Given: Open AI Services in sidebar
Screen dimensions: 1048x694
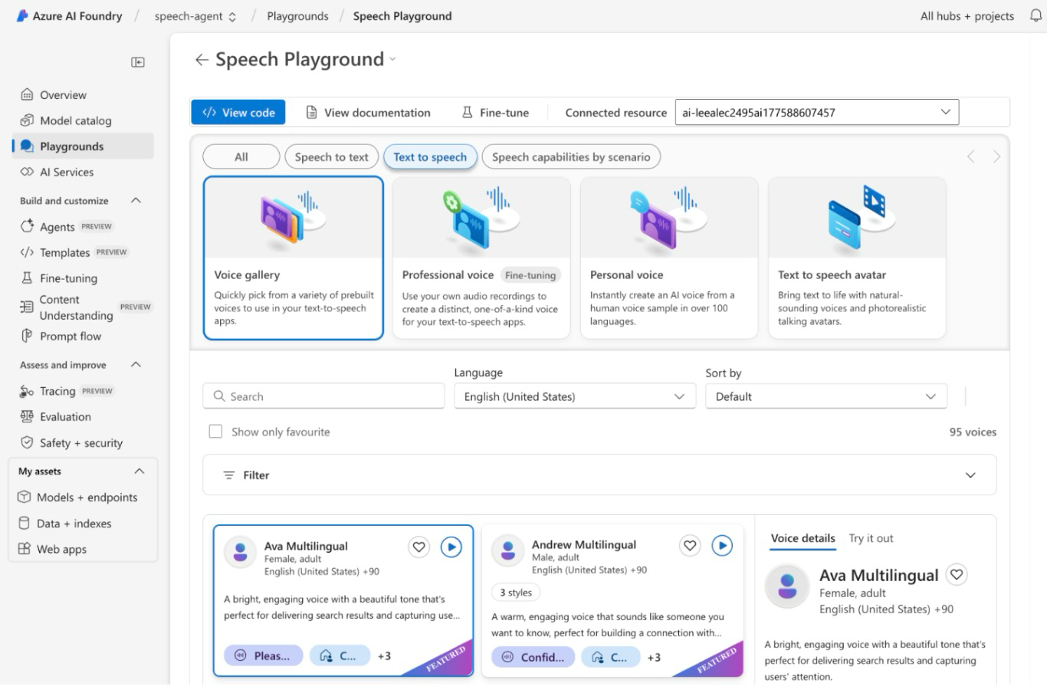Looking at the screenshot, I should point(57,172).
